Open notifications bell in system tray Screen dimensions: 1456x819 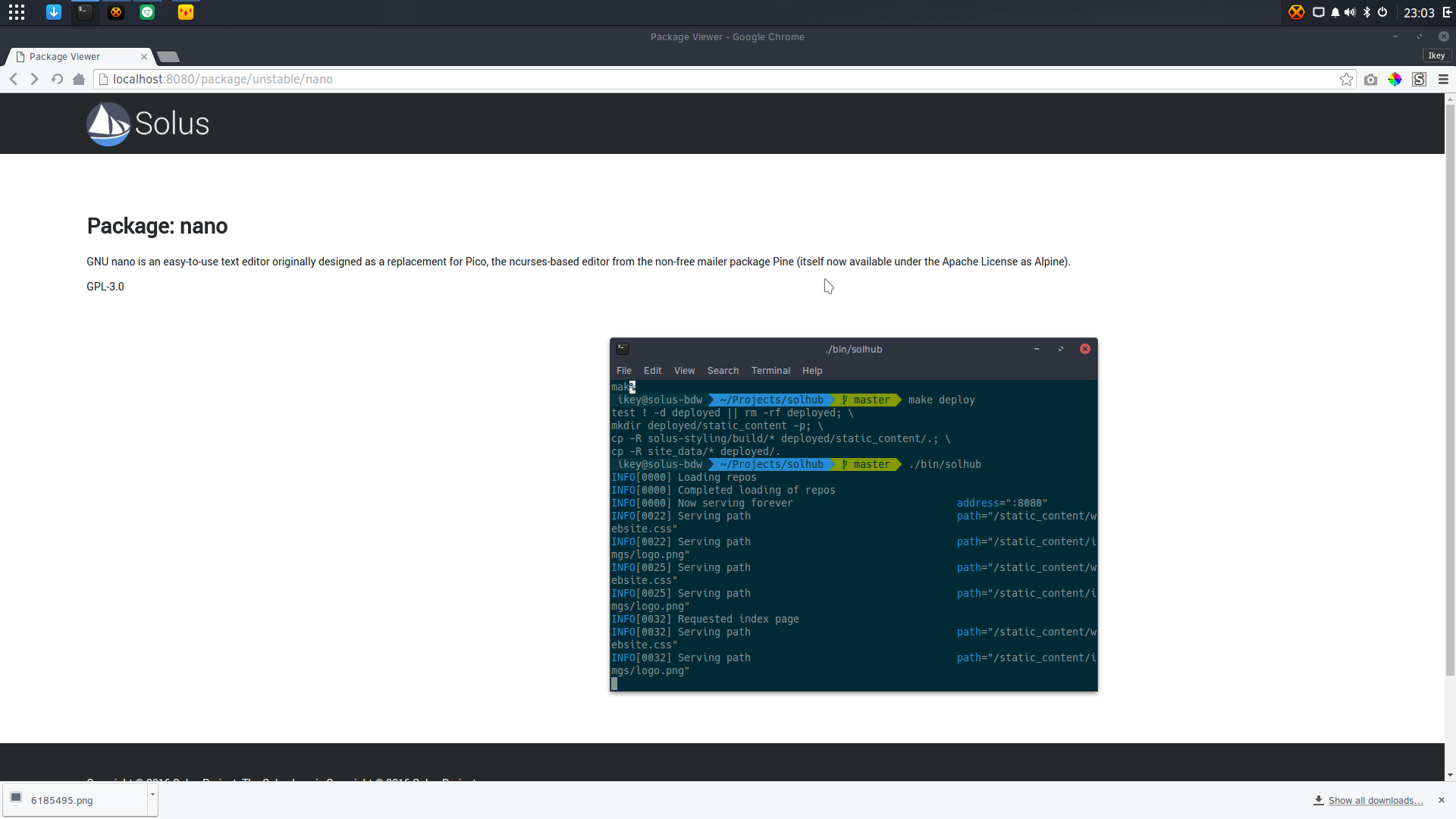[1335, 12]
